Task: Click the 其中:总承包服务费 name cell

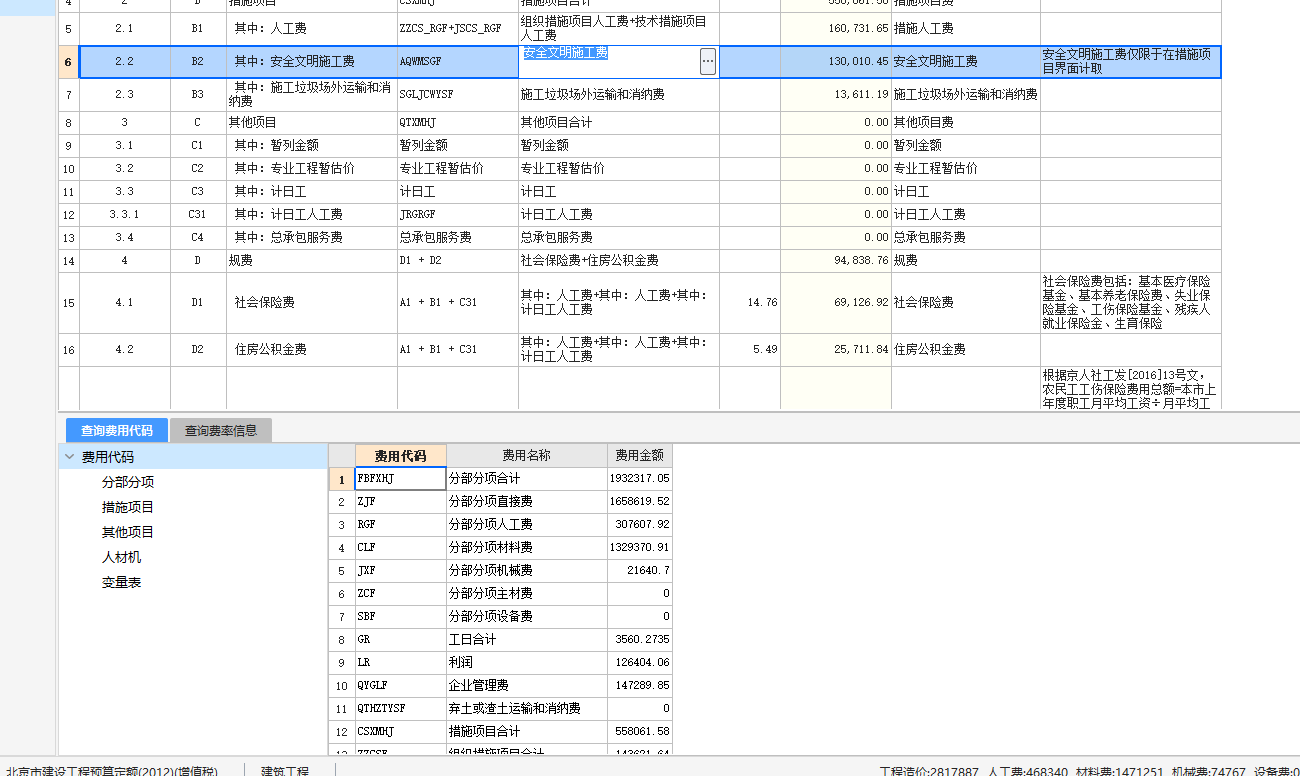Action: tap(311, 237)
